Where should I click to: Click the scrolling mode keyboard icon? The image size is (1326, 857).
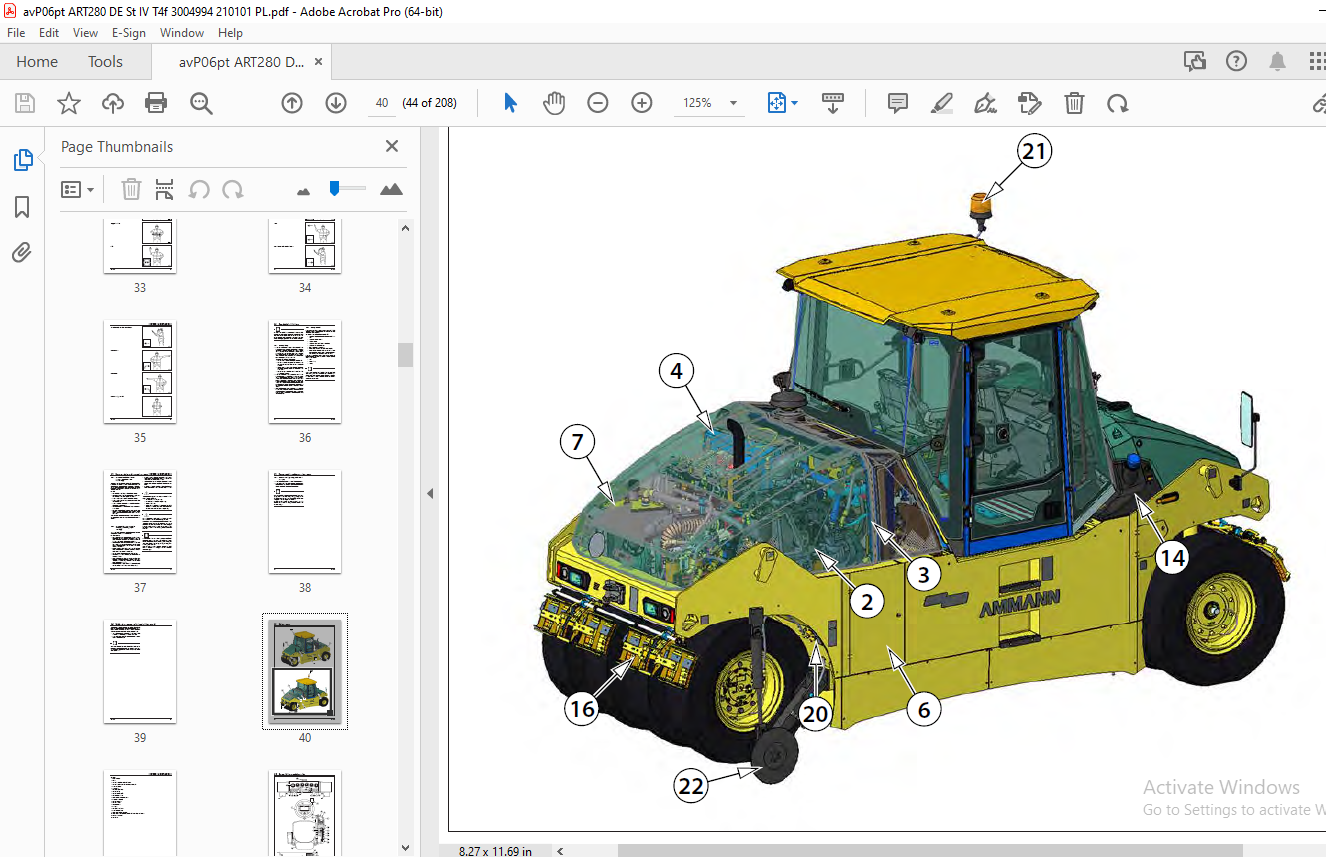tap(833, 103)
